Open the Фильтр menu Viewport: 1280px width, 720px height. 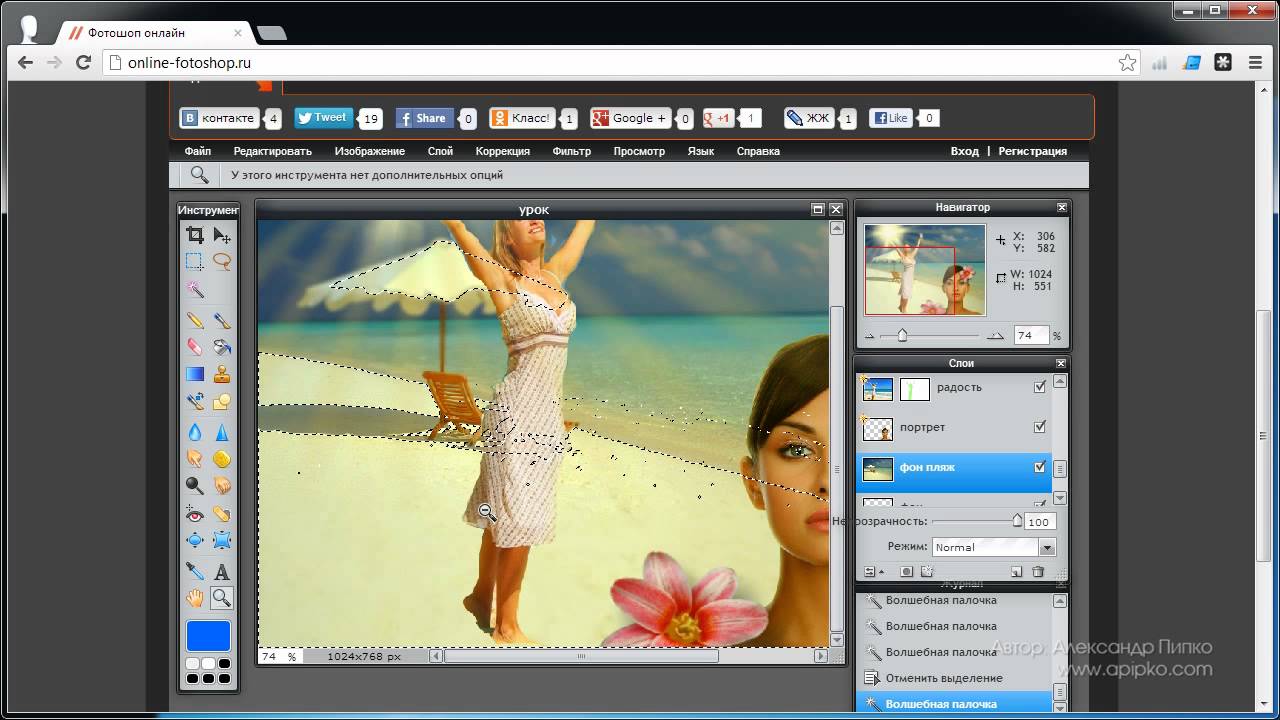[571, 151]
